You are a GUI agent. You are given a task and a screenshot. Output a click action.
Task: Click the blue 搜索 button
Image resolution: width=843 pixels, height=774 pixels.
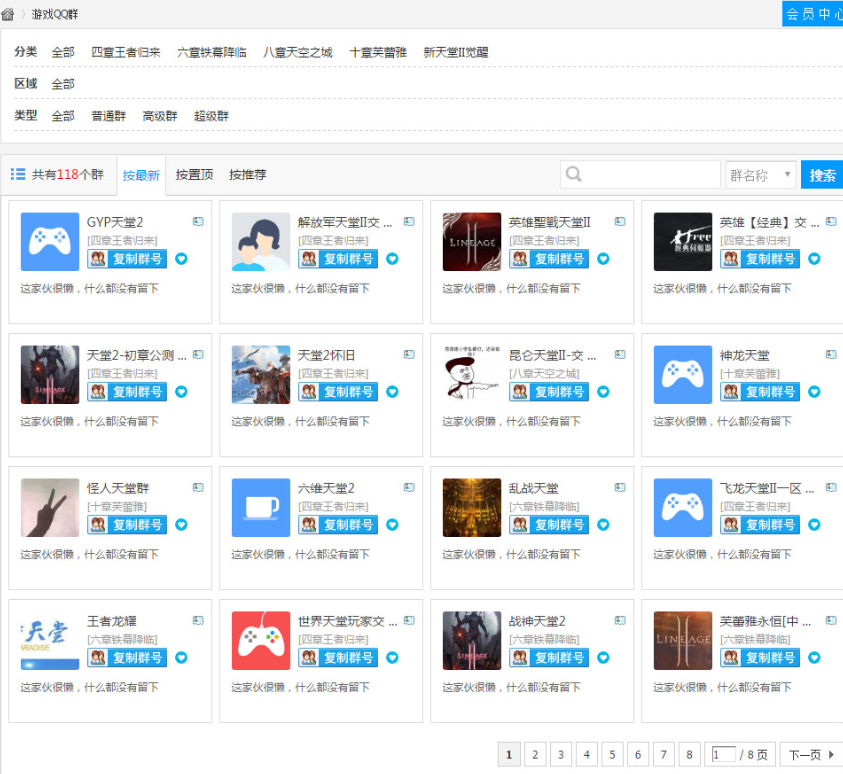point(822,175)
